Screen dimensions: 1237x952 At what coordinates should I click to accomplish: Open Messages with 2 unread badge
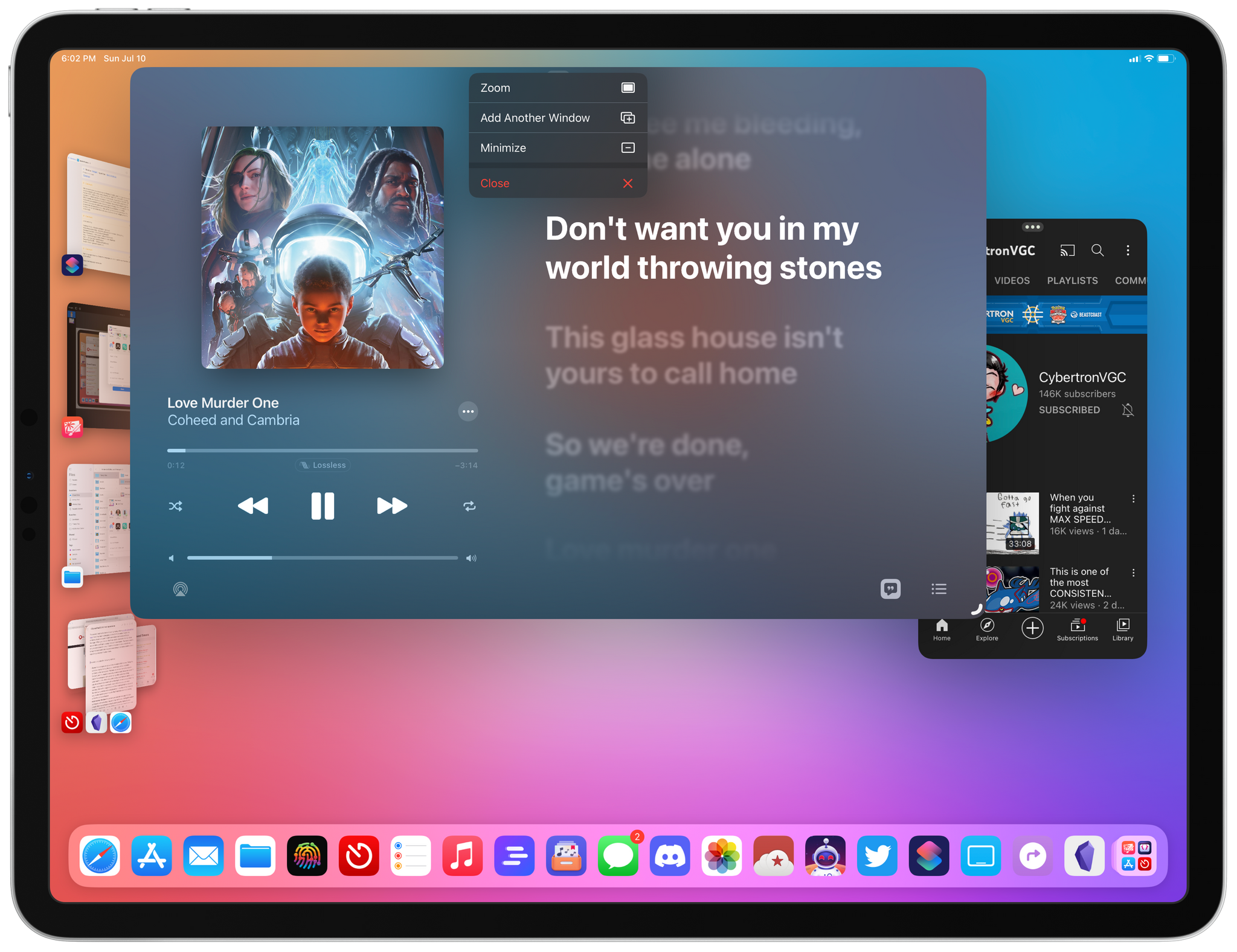coord(618,855)
